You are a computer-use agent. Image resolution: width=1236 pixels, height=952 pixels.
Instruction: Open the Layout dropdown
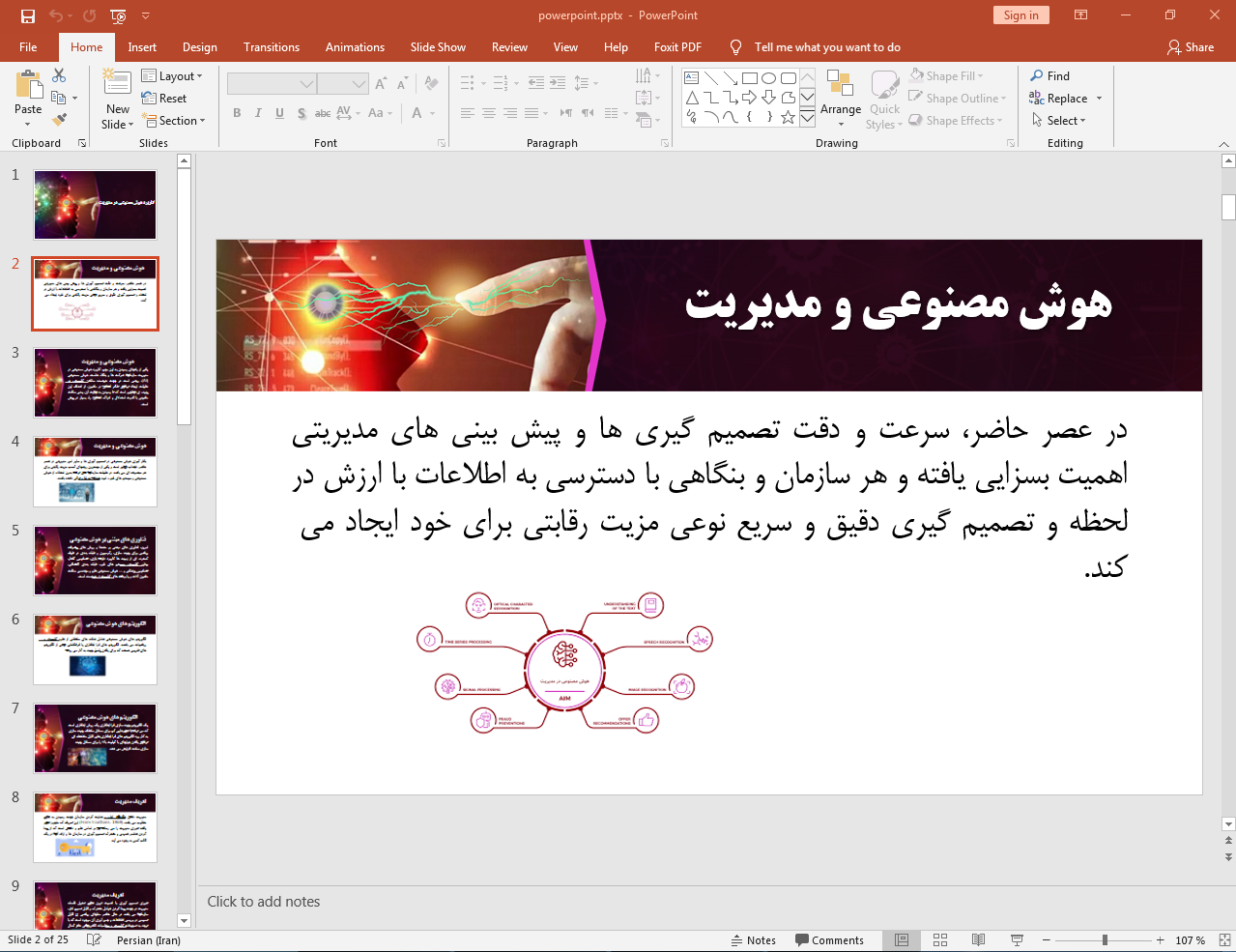(172, 76)
